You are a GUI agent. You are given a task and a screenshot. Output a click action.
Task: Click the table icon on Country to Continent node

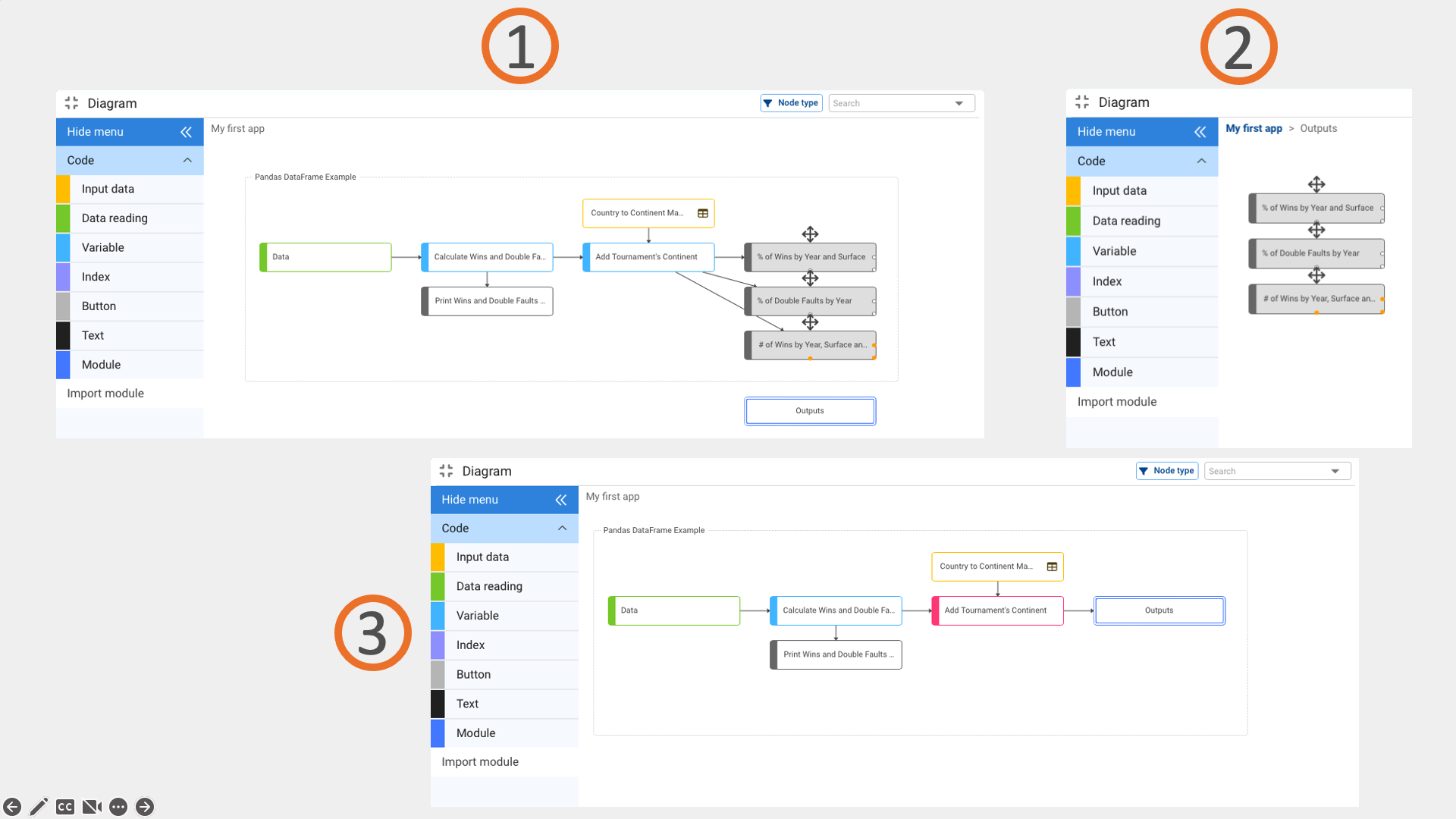702,213
